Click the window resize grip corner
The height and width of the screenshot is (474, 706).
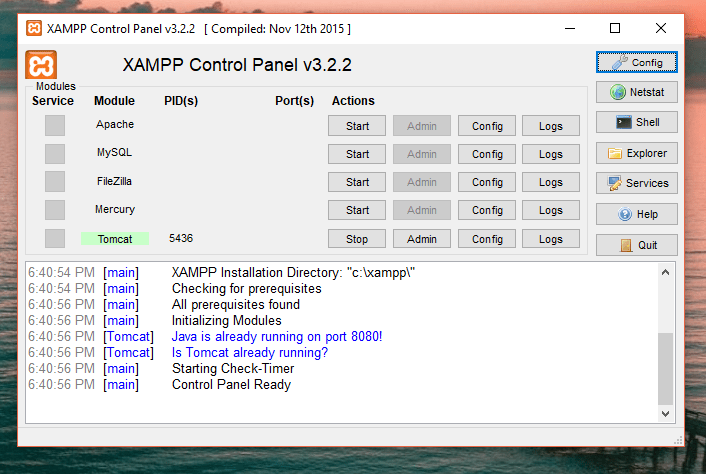678,441
